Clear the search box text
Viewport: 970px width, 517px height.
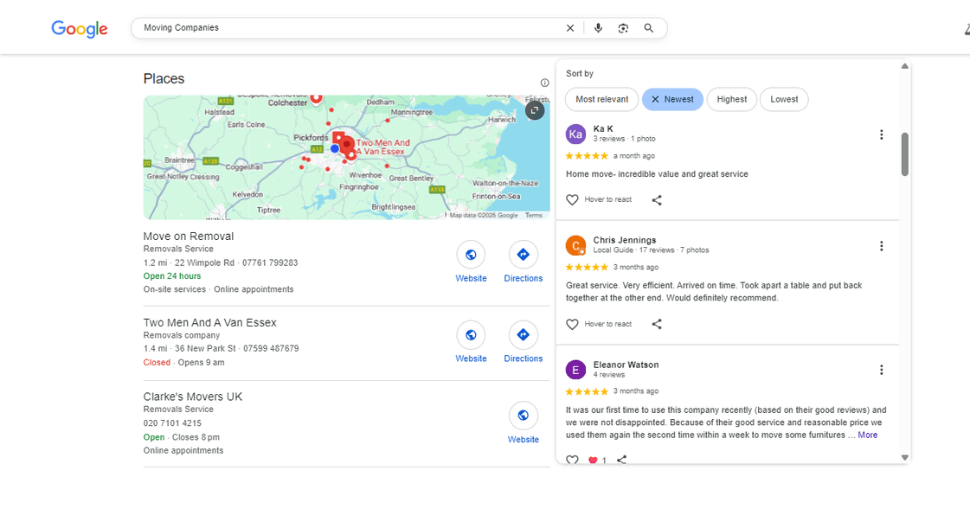pos(570,28)
